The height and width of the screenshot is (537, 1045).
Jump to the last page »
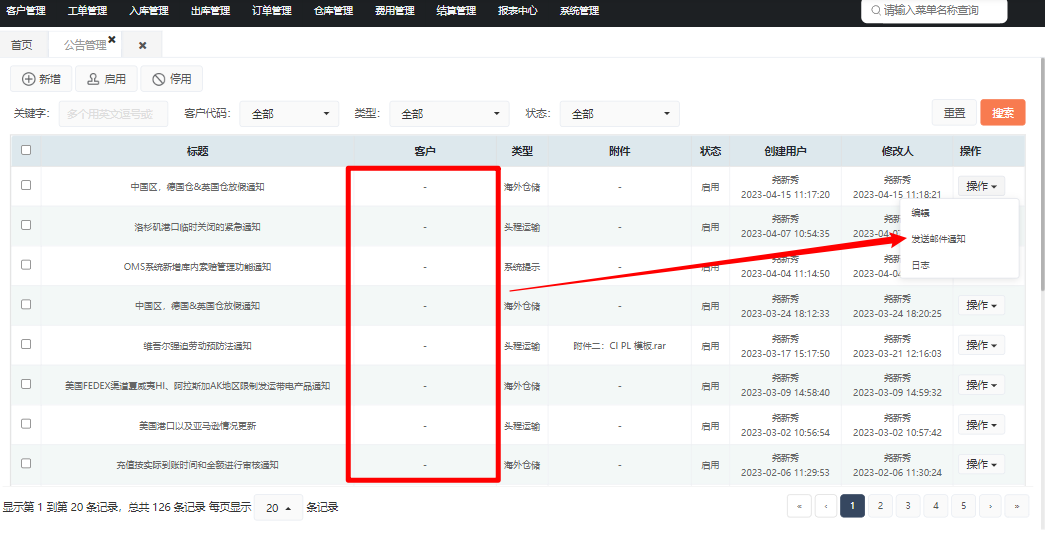click(1017, 506)
